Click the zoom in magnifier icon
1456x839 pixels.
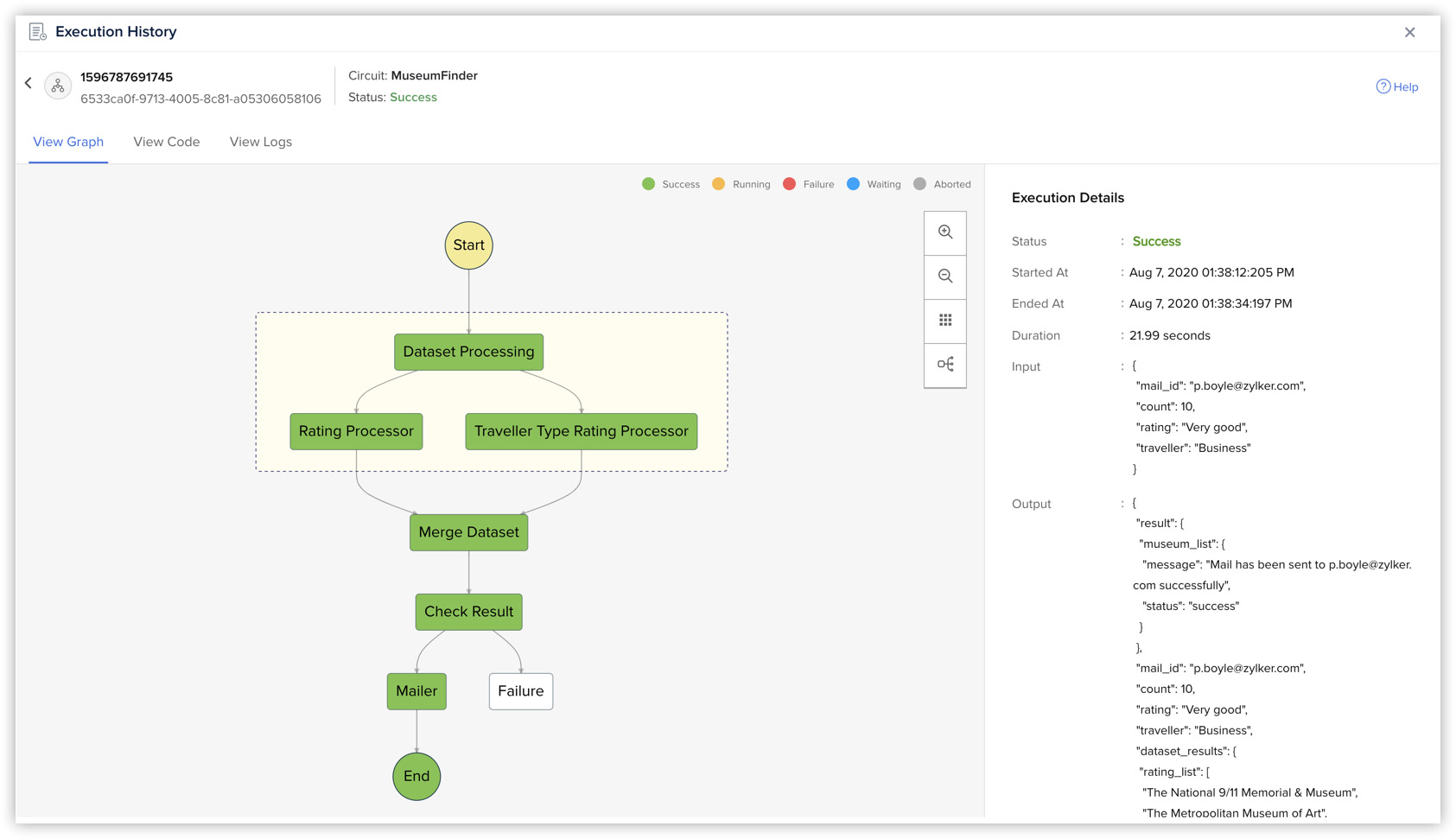pos(945,232)
